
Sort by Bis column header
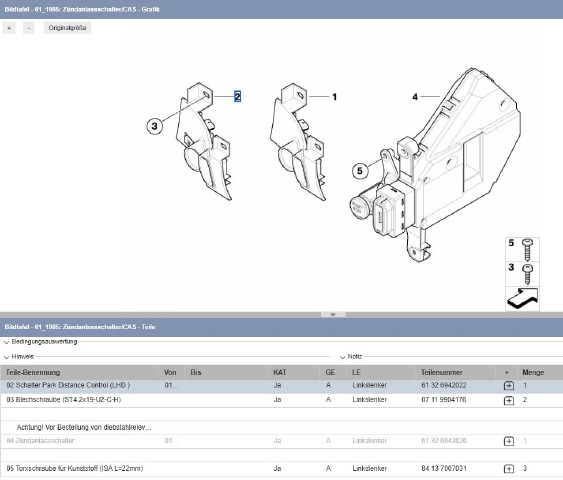226,372
